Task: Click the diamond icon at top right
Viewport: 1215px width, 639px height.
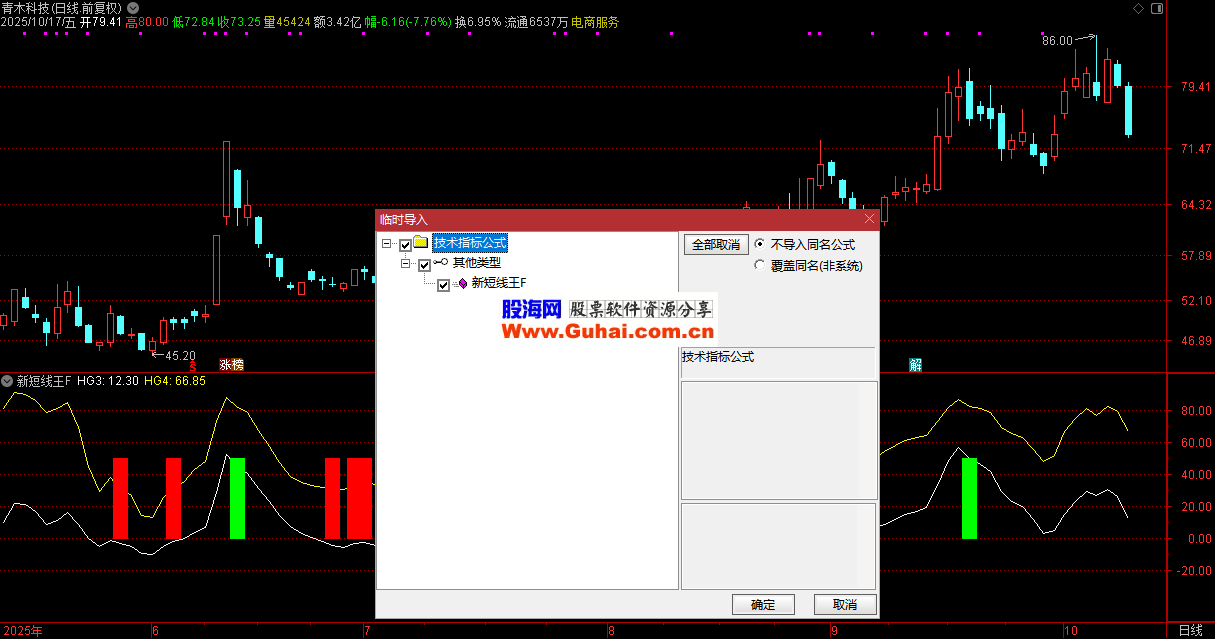Action: pyautogui.click(x=1140, y=7)
